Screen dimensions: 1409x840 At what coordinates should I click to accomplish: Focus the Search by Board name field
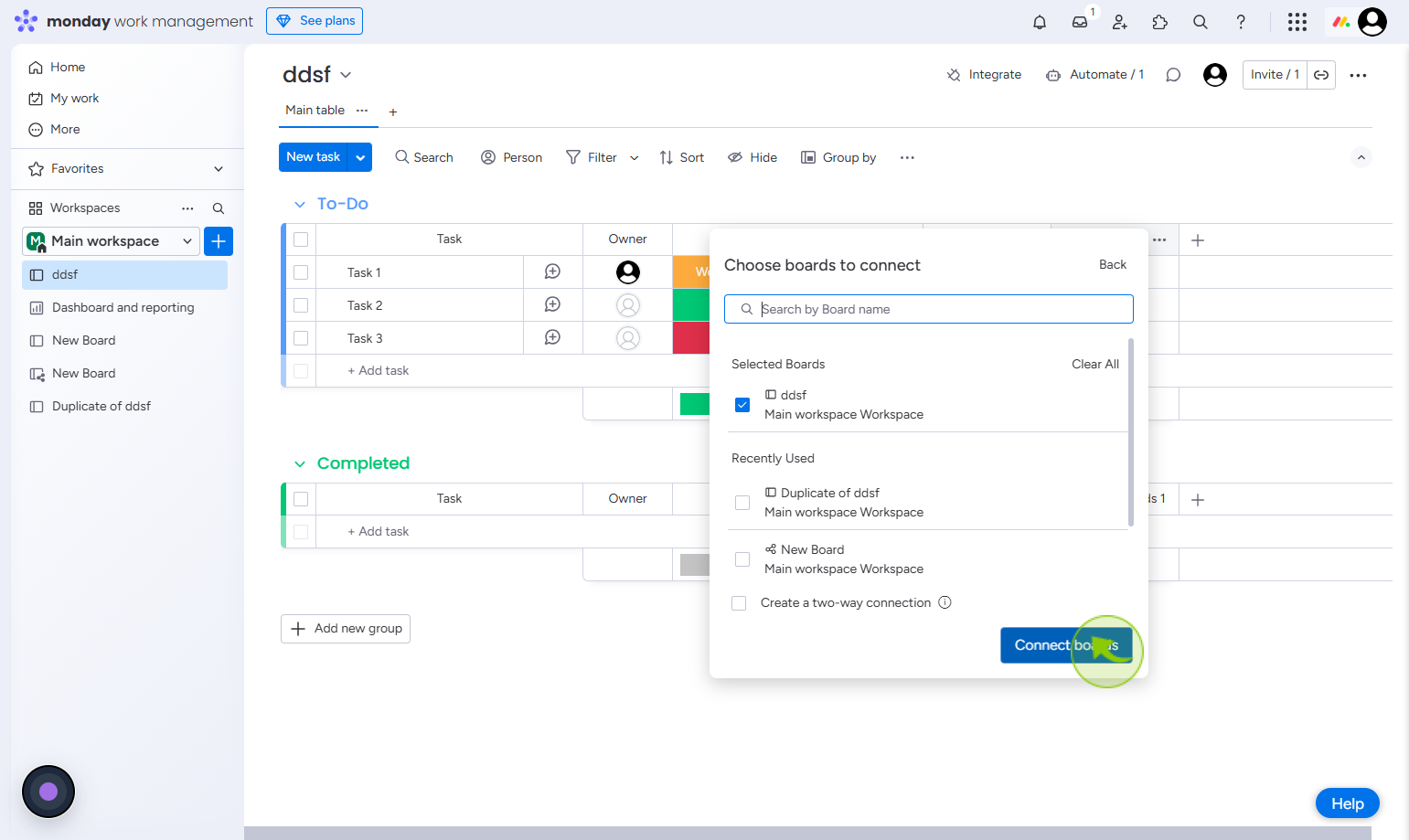(x=929, y=309)
